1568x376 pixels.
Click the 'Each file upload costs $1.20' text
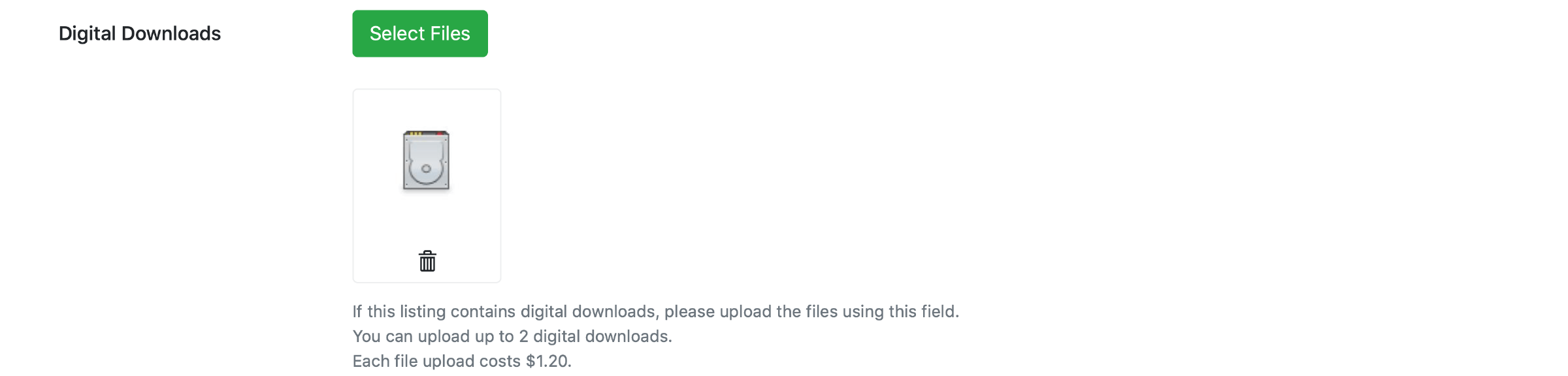pos(461,361)
